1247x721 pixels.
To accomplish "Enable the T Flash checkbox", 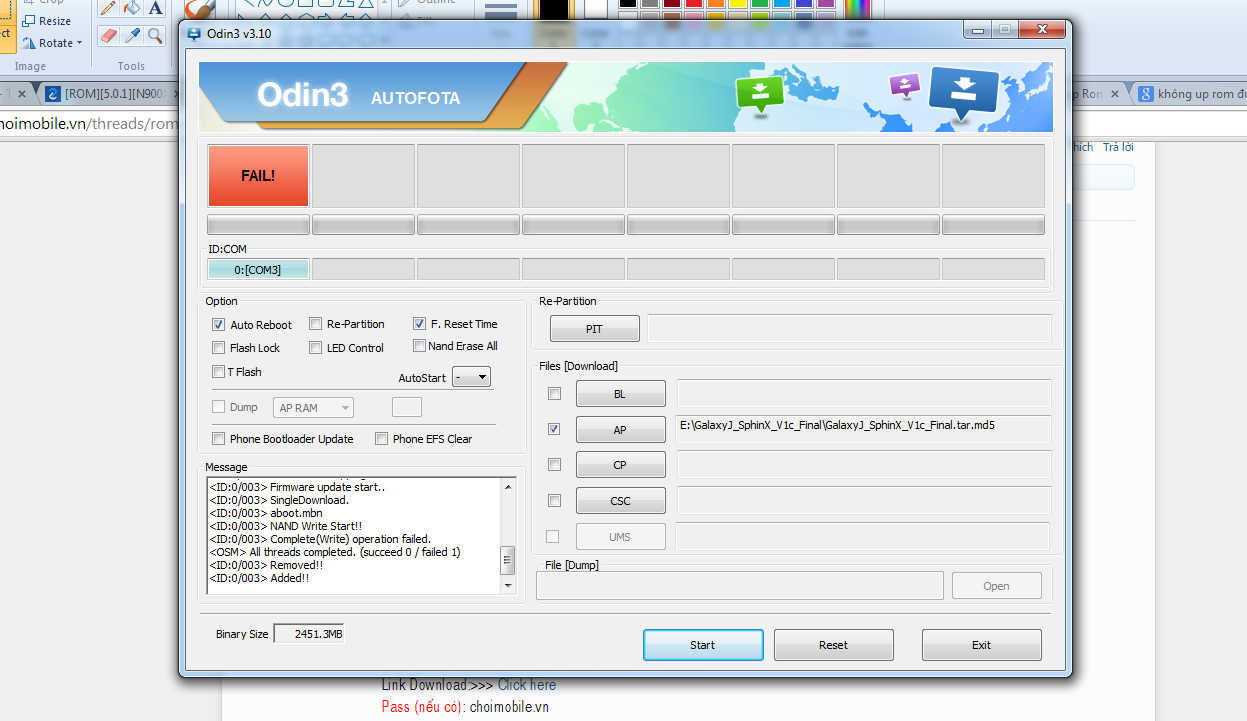I will coord(218,372).
